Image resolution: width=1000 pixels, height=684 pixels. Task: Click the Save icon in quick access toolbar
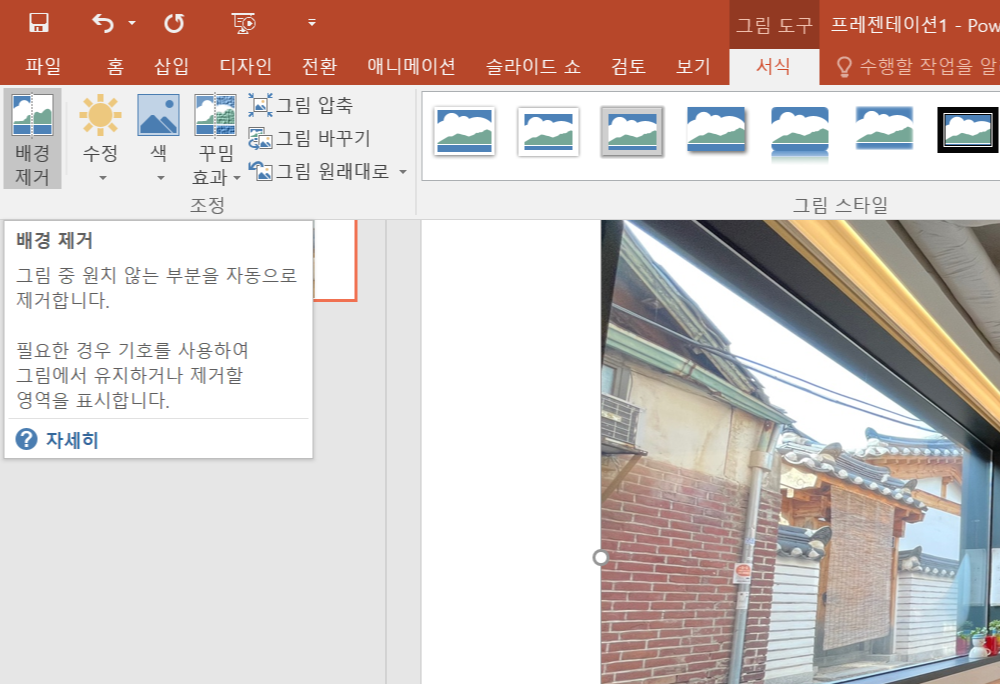(39, 23)
